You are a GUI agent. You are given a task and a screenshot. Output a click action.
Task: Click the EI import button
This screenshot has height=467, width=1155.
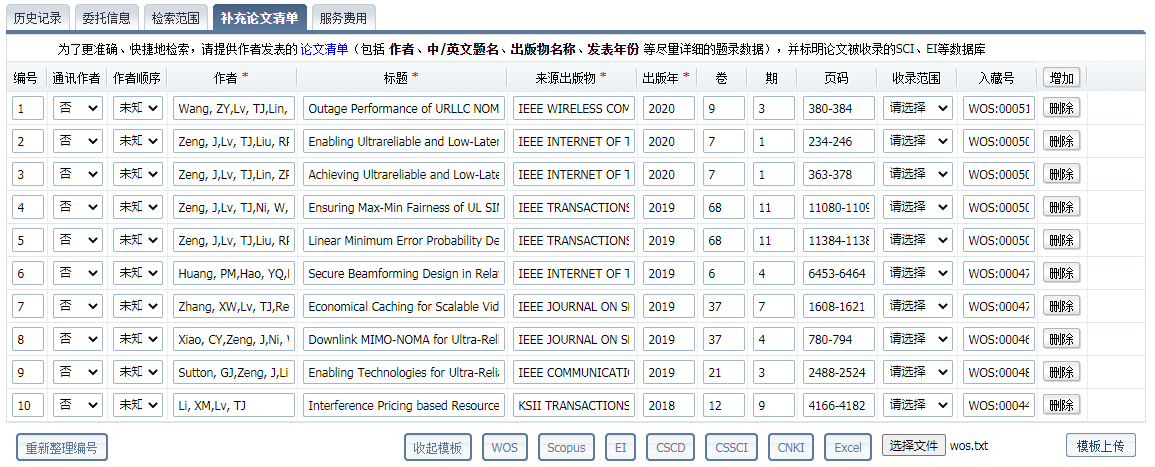tap(620, 447)
